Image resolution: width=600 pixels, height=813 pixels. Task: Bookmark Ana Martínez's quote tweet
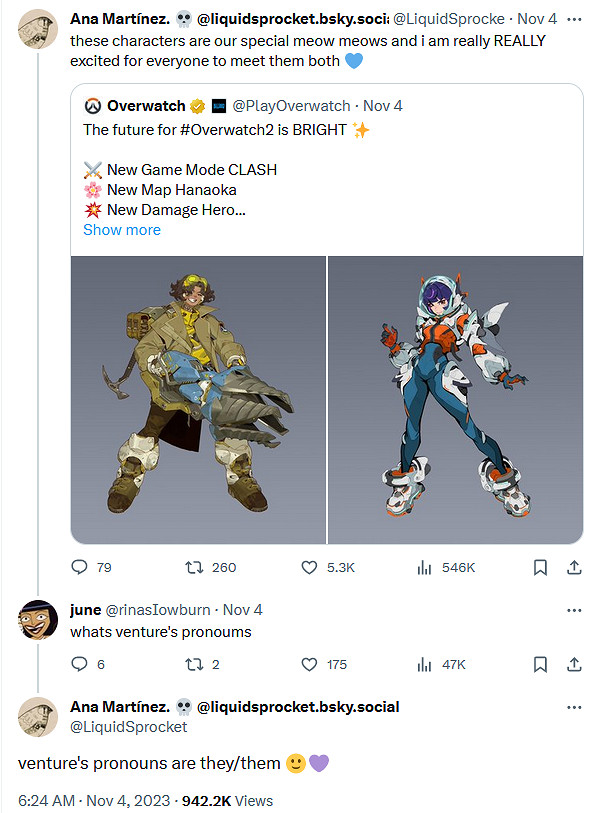click(x=540, y=567)
